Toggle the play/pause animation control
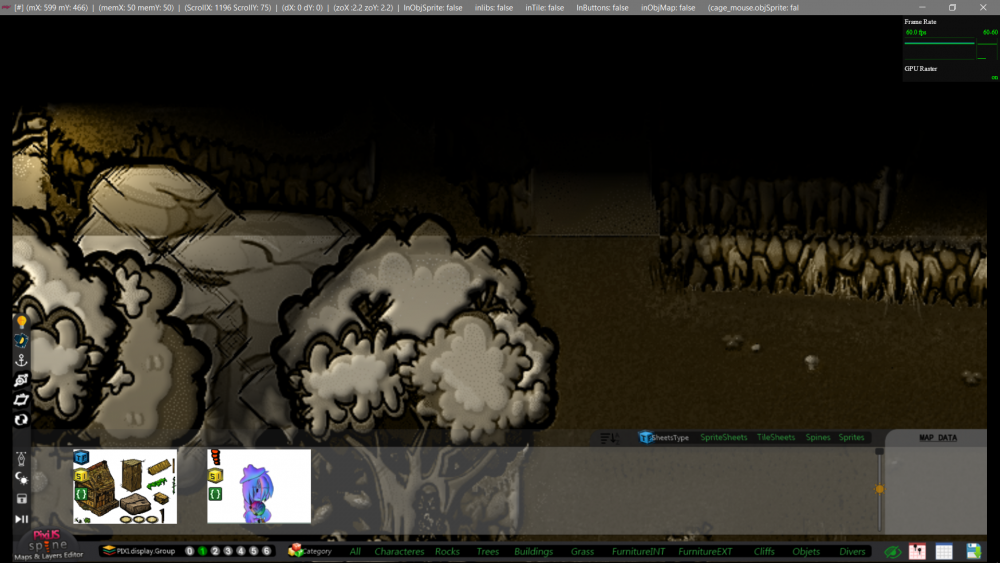 (x=21, y=519)
